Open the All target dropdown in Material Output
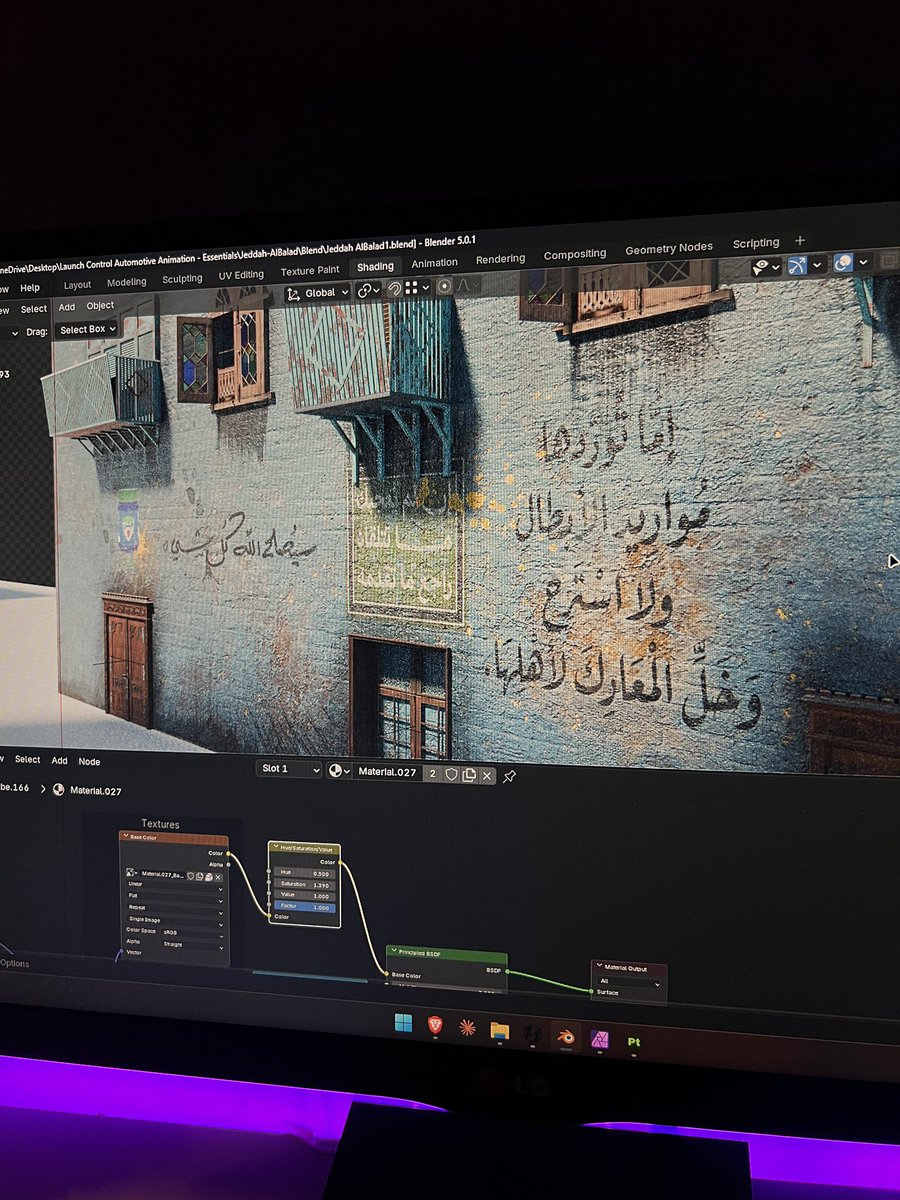Viewport: 900px width, 1200px height. [x=629, y=981]
